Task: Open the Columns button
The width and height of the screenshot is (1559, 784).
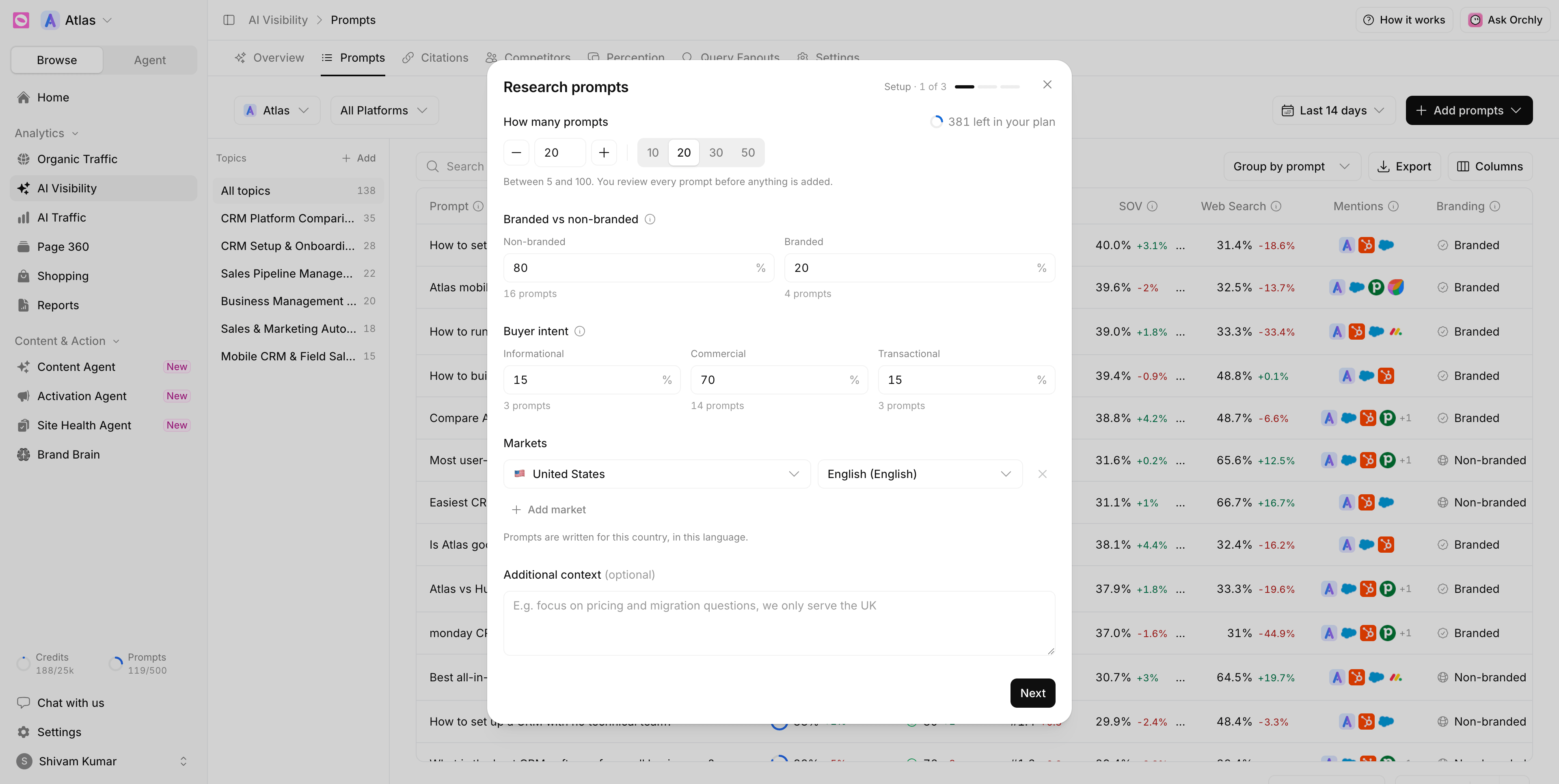Action: click(1490, 166)
